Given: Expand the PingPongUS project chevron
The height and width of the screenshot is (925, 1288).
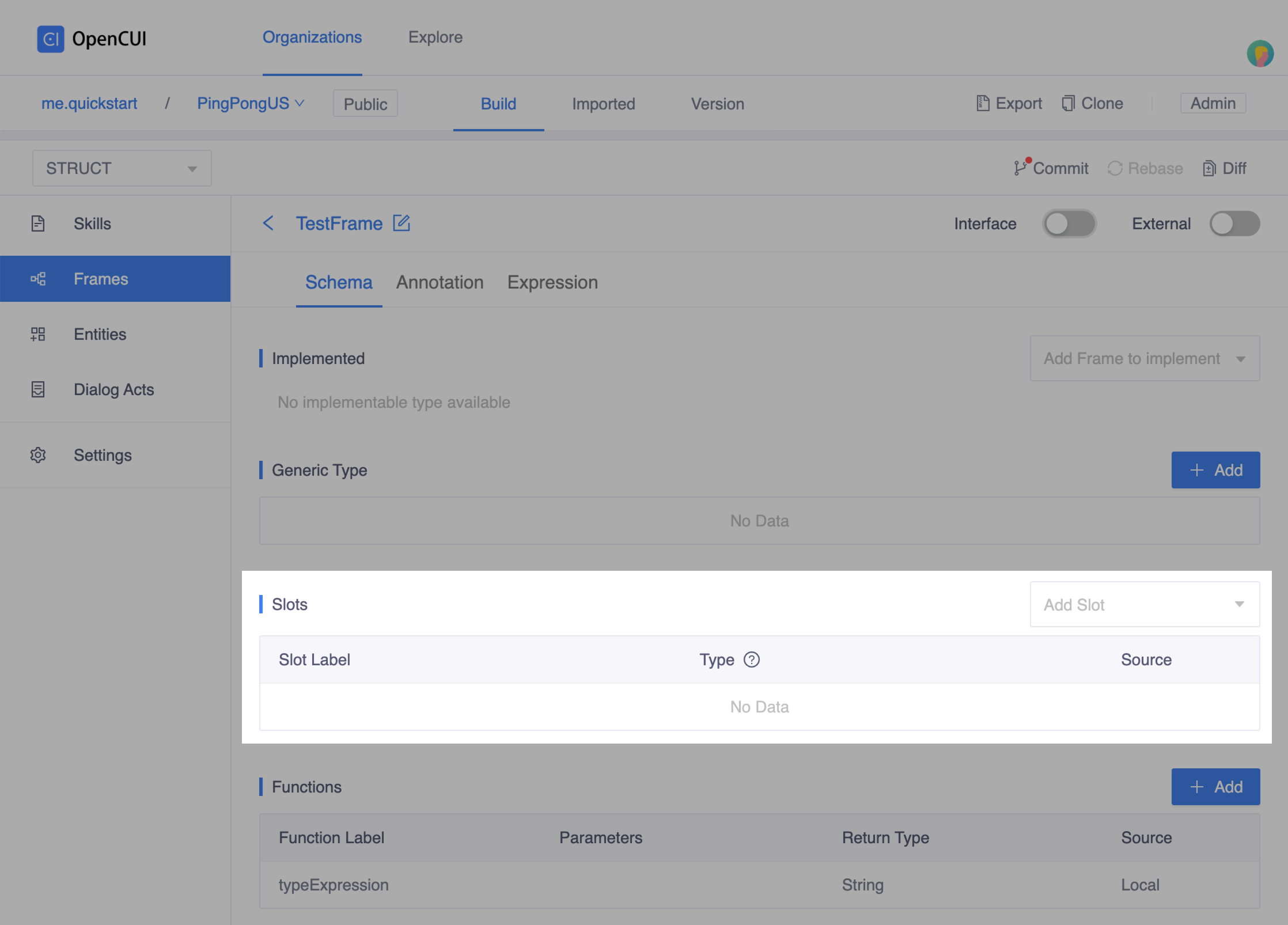Looking at the screenshot, I should click(x=300, y=103).
